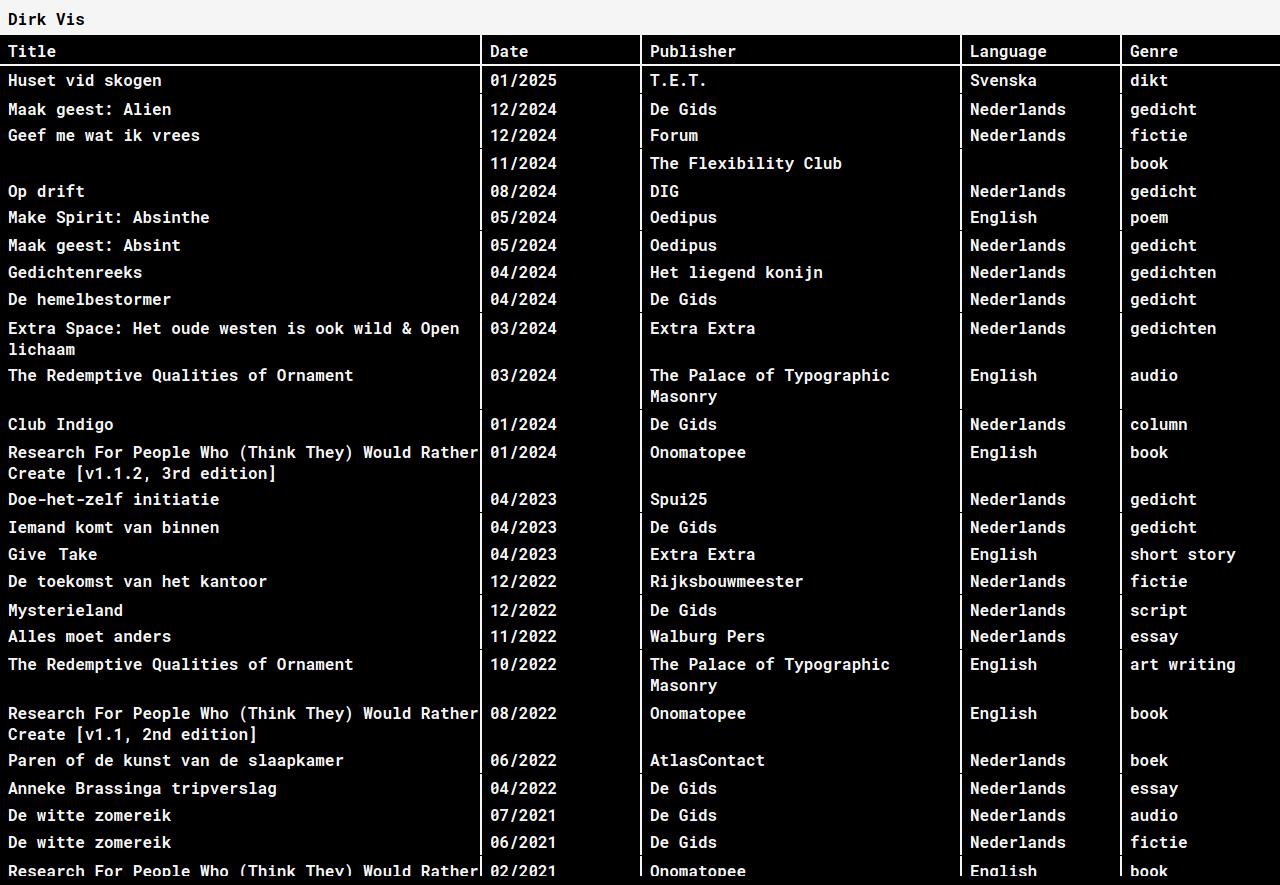
Task: Select The Flexibility Club publisher cell
Action: [746, 163]
